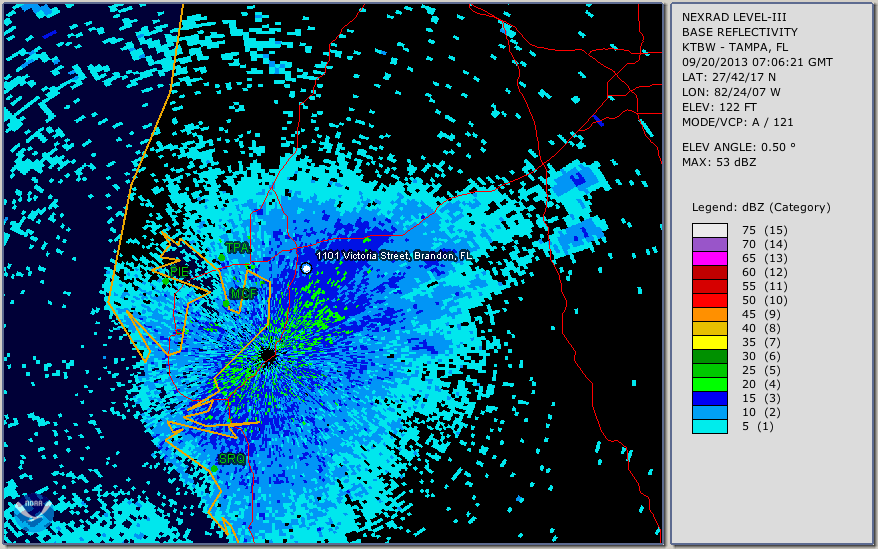Select the MCF airport marker dot
This screenshot has width=878, height=549.
coord(226,304)
